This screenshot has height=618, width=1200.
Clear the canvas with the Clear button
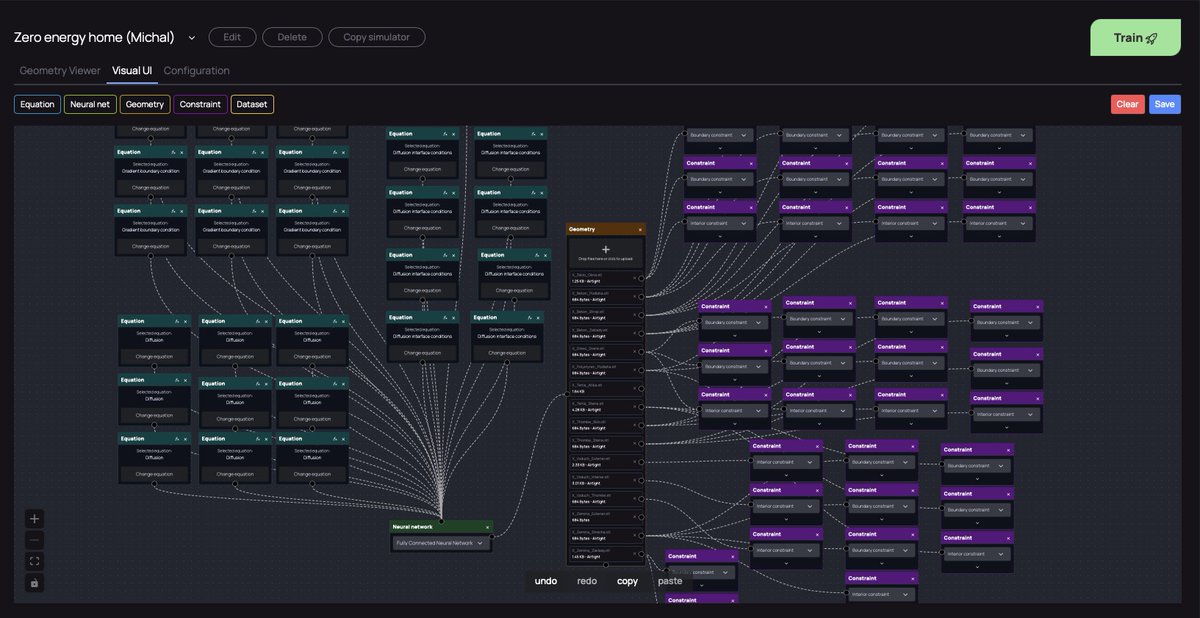pos(1127,104)
